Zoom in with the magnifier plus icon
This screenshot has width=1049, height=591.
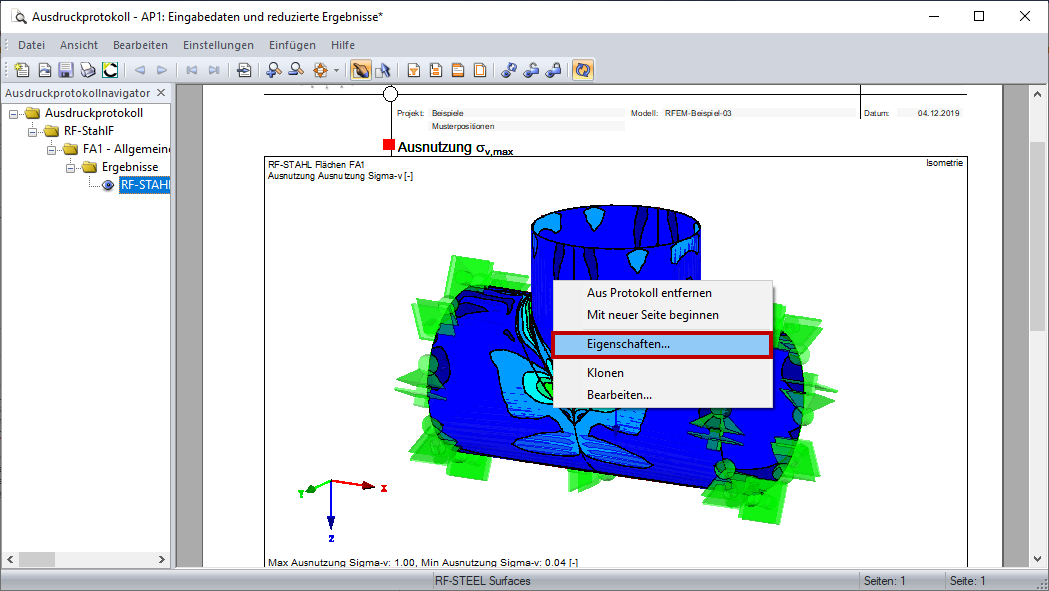point(274,70)
